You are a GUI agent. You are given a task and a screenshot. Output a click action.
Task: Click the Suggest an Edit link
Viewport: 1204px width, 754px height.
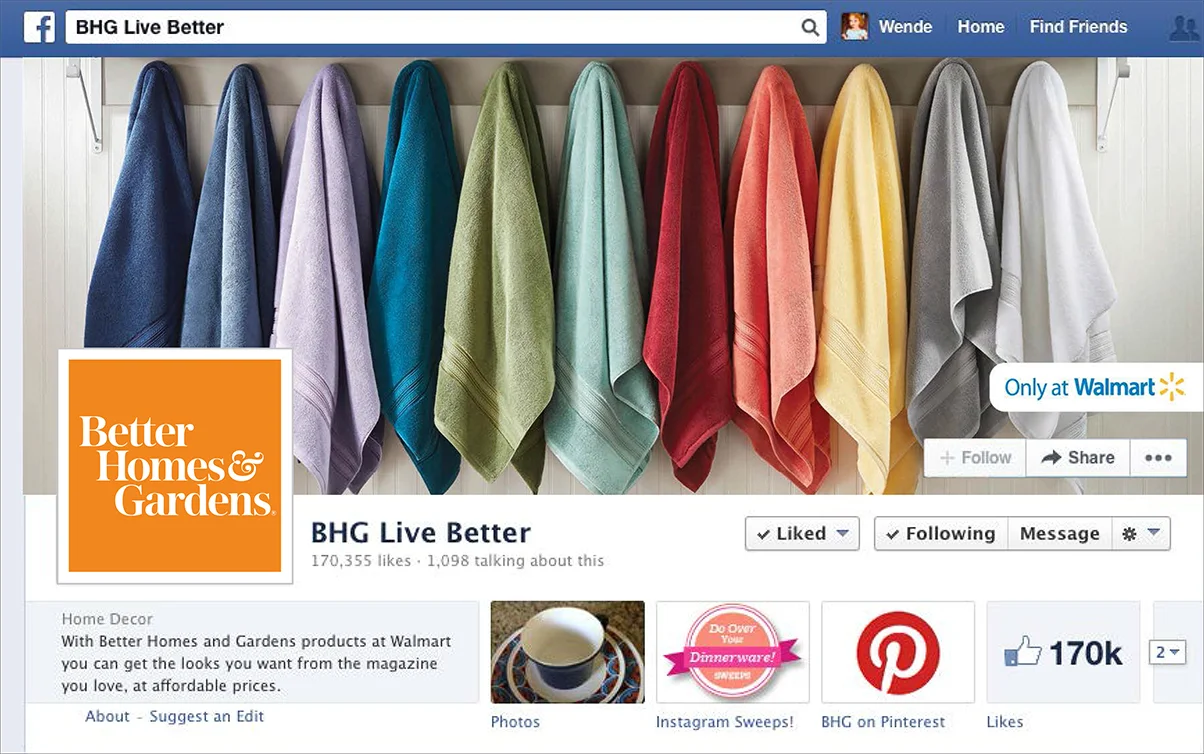[207, 716]
